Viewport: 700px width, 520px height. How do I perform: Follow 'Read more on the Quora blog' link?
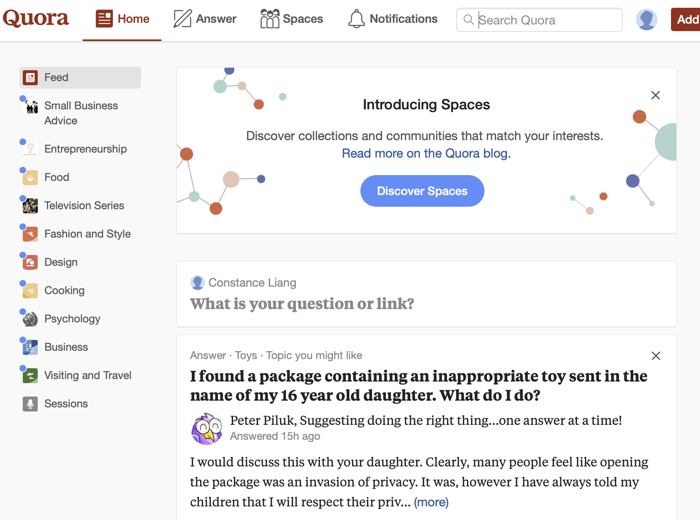(426, 154)
